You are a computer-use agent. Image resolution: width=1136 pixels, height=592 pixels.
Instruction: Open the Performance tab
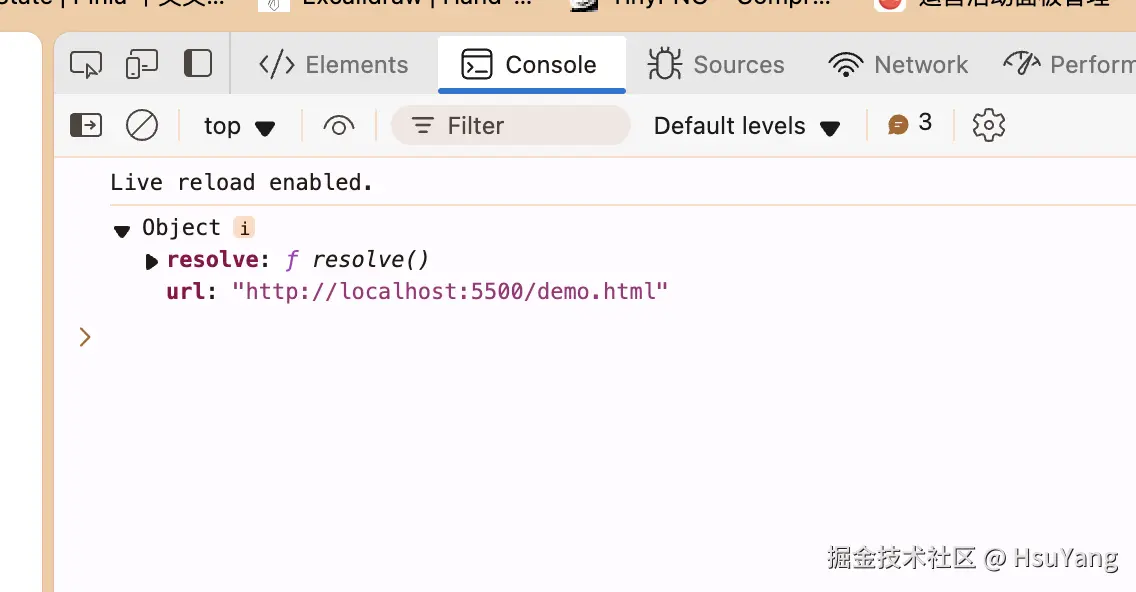click(1070, 65)
